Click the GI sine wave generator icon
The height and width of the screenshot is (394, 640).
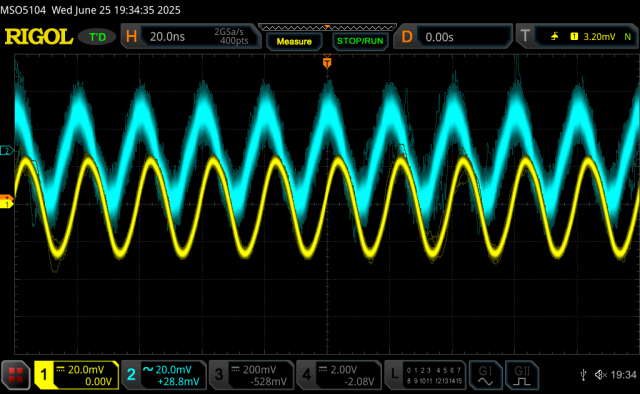pyautogui.click(x=485, y=375)
